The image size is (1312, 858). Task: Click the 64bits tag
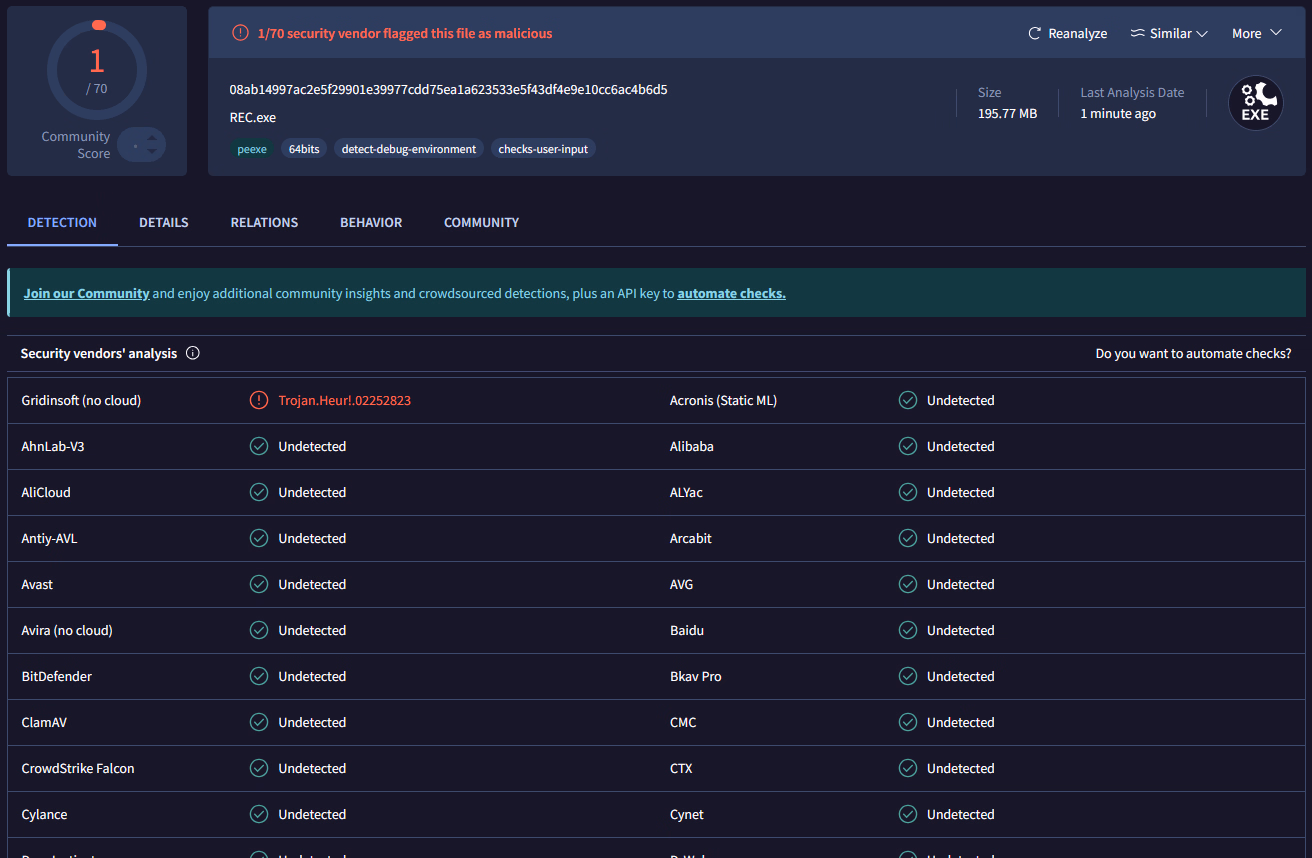click(x=304, y=149)
